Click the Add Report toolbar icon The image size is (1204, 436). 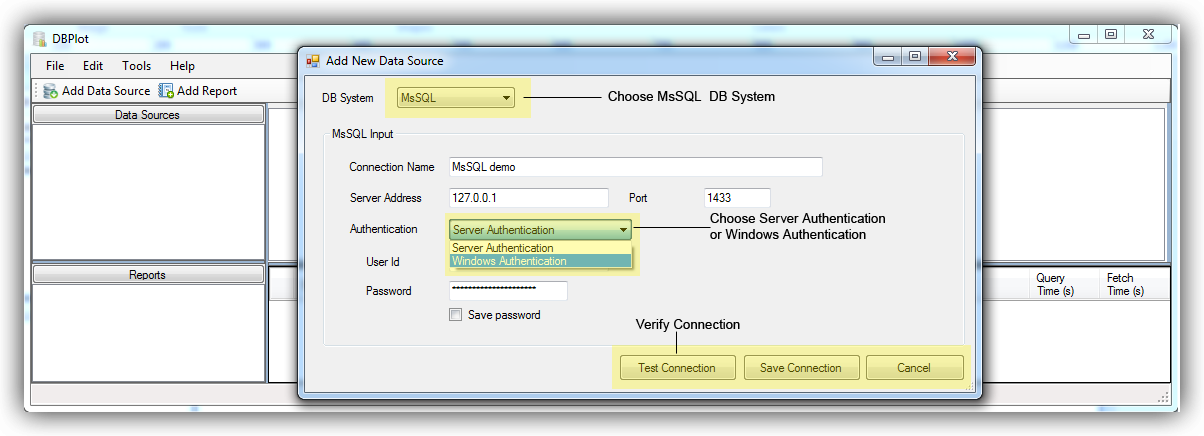[x=167, y=91]
